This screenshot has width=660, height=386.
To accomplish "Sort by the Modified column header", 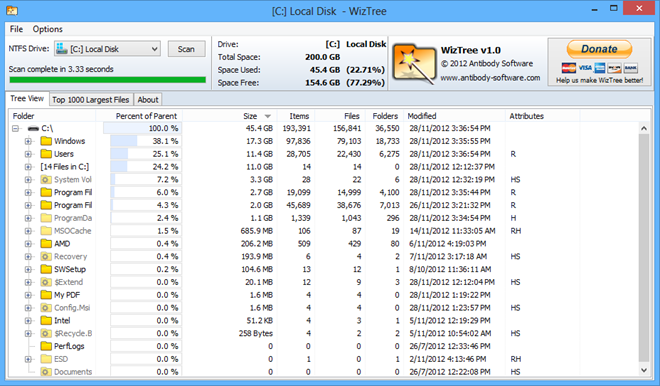I will click(x=455, y=116).
